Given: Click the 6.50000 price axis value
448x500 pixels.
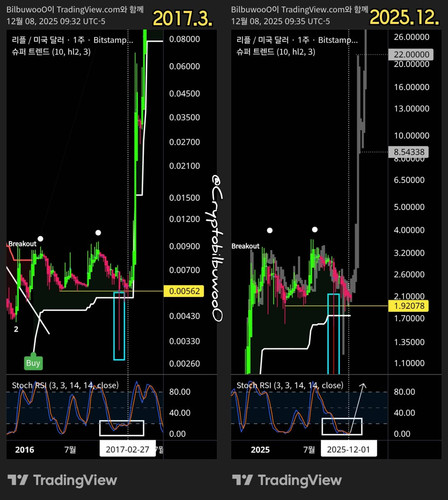Looking at the screenshot, I should tap(409, 180).
